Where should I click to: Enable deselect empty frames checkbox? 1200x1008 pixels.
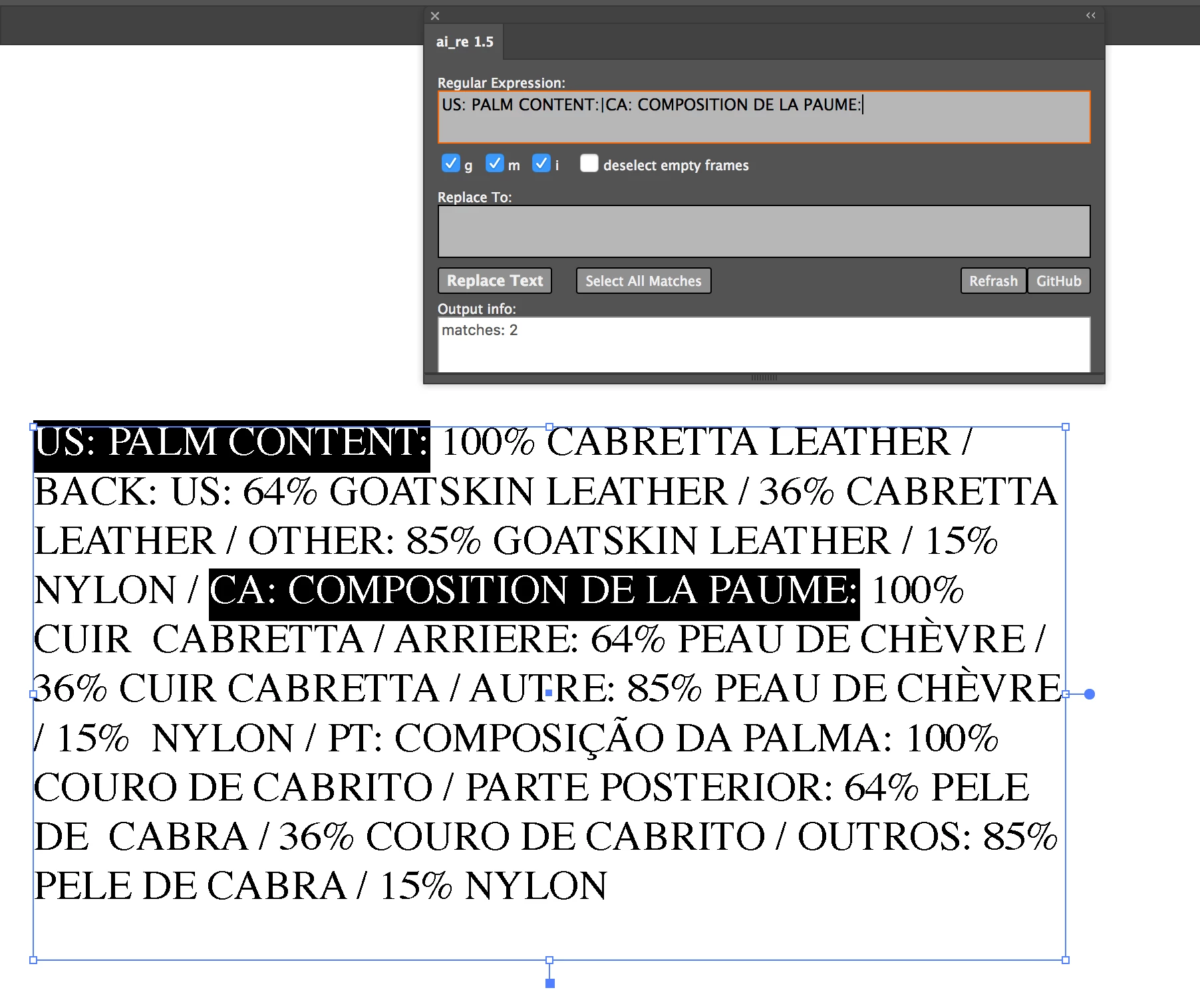pos(589,164)
